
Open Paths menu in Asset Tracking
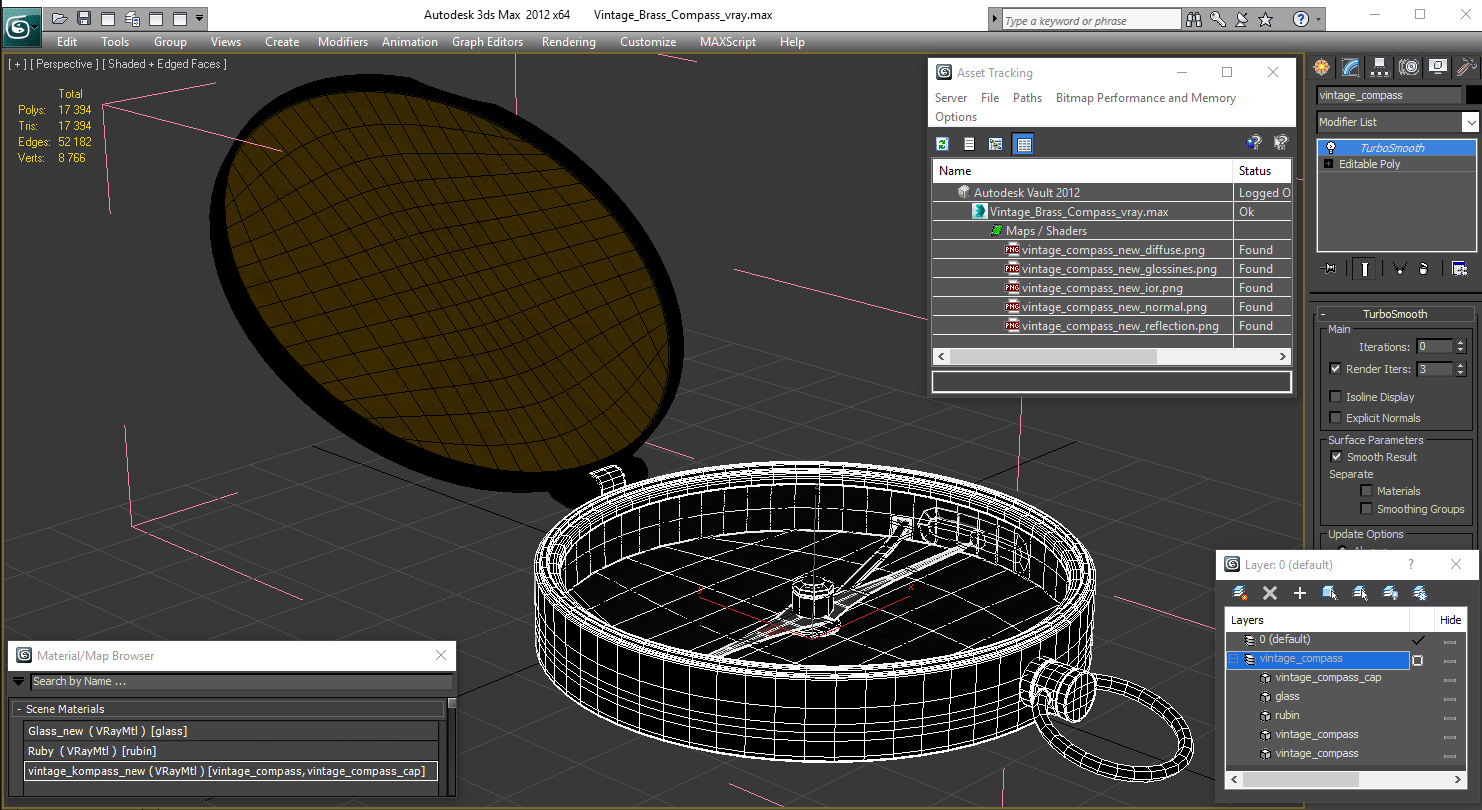[1027, 98]
